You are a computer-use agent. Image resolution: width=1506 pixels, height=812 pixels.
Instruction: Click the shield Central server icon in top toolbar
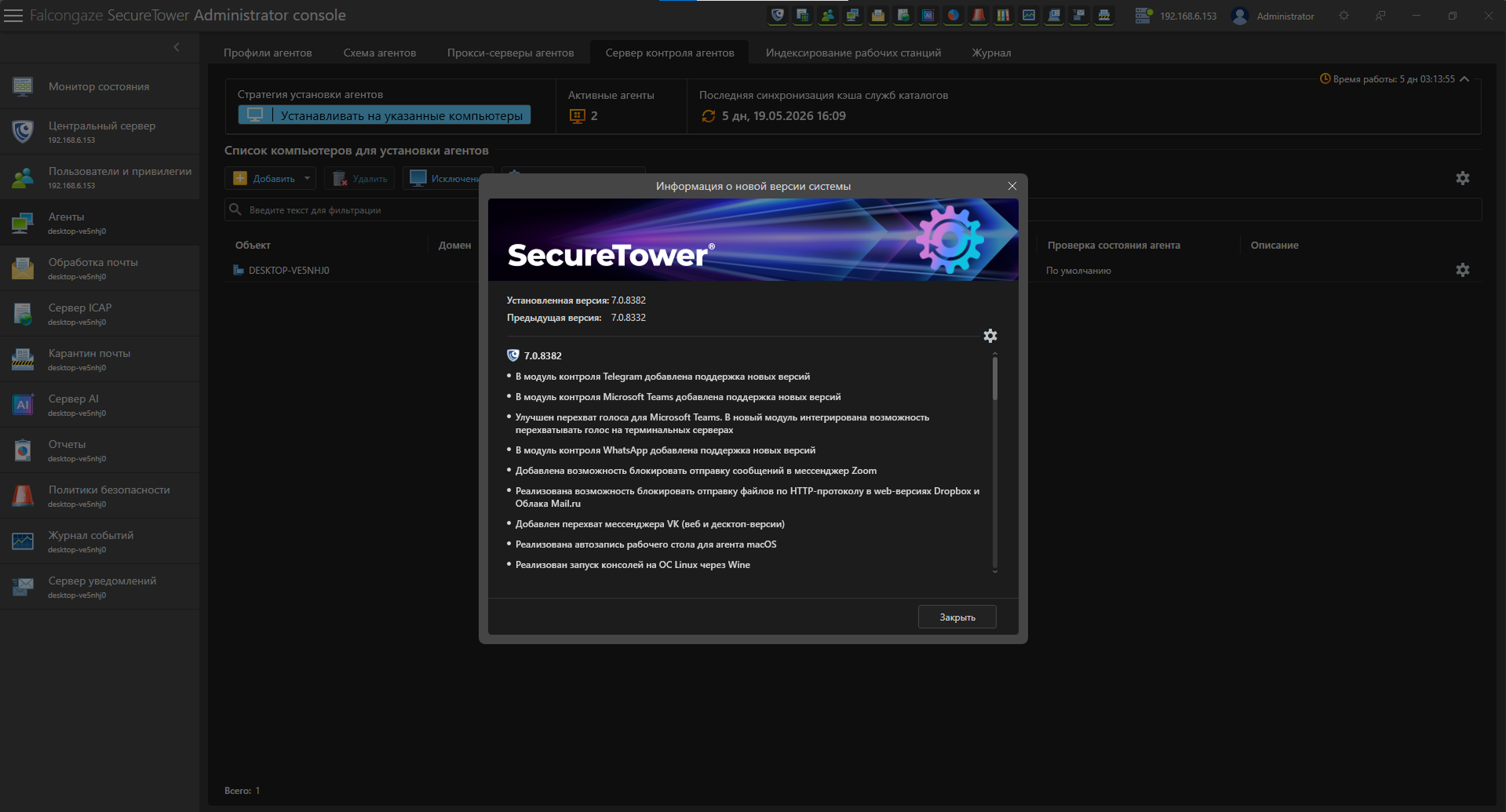click(778, 15)
